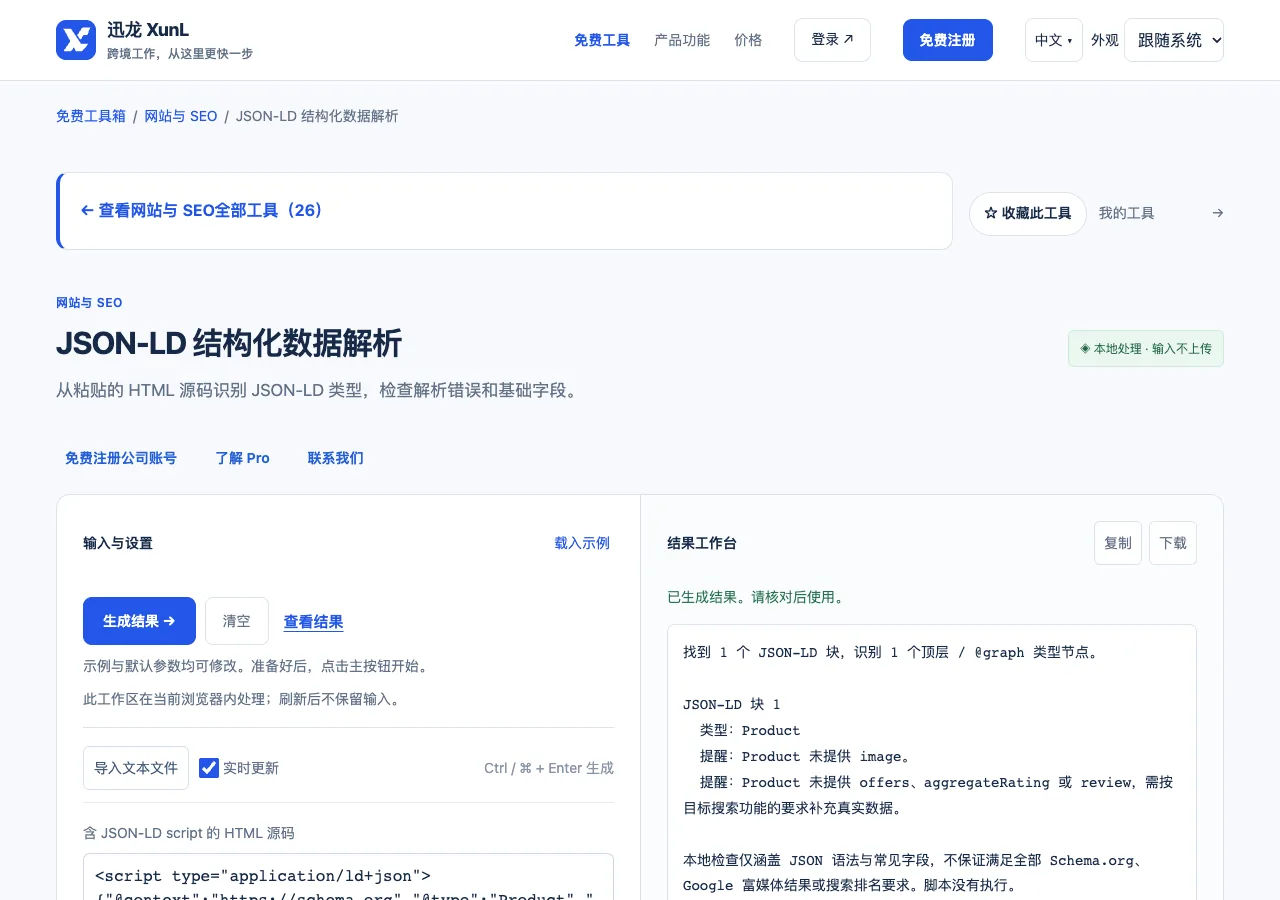The image size is (1280, 900).
Task: Open the 免费工具箱 breadcrumb link
Action: 91,116
